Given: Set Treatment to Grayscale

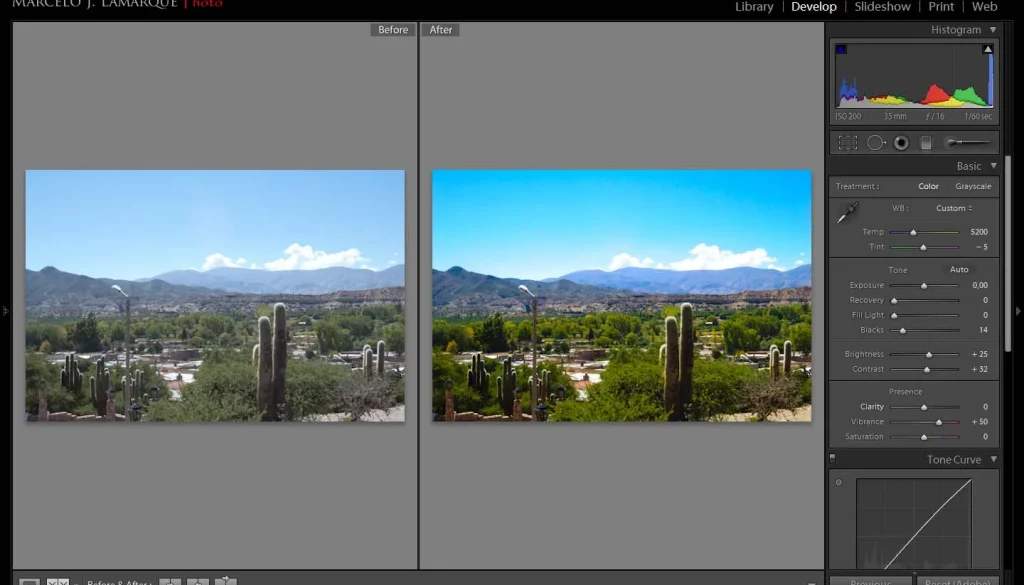Looking at the screenshot, I should point(973,186).
